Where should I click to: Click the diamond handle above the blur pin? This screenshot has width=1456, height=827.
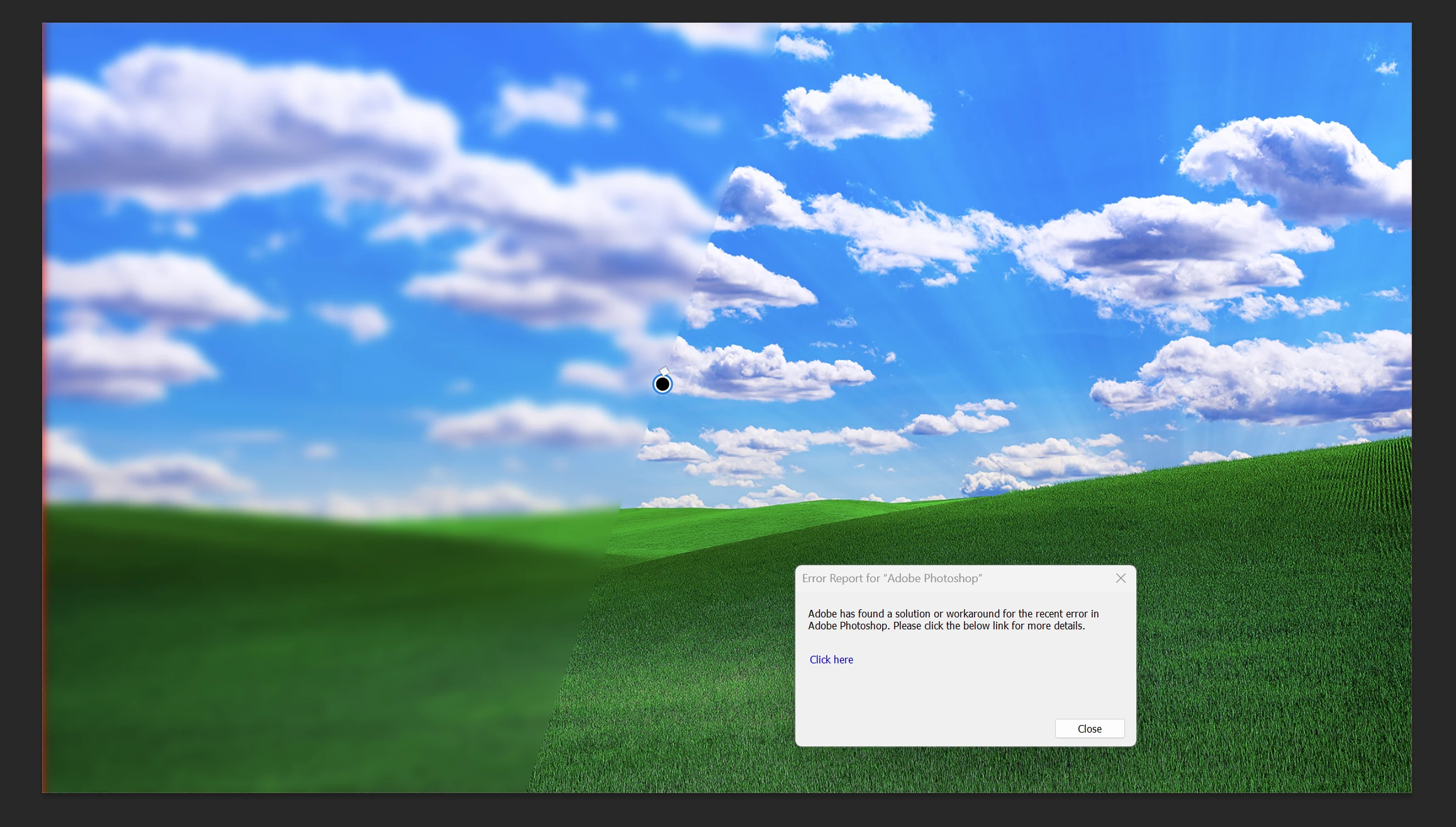pyautogui.click(x=664, y=371)
